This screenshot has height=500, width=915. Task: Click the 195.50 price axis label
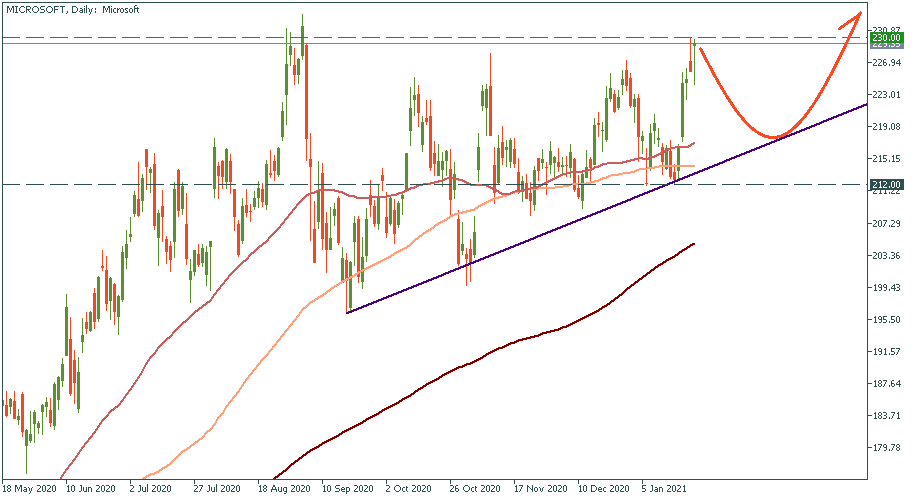pyautogui.click(x=888, y=320)
